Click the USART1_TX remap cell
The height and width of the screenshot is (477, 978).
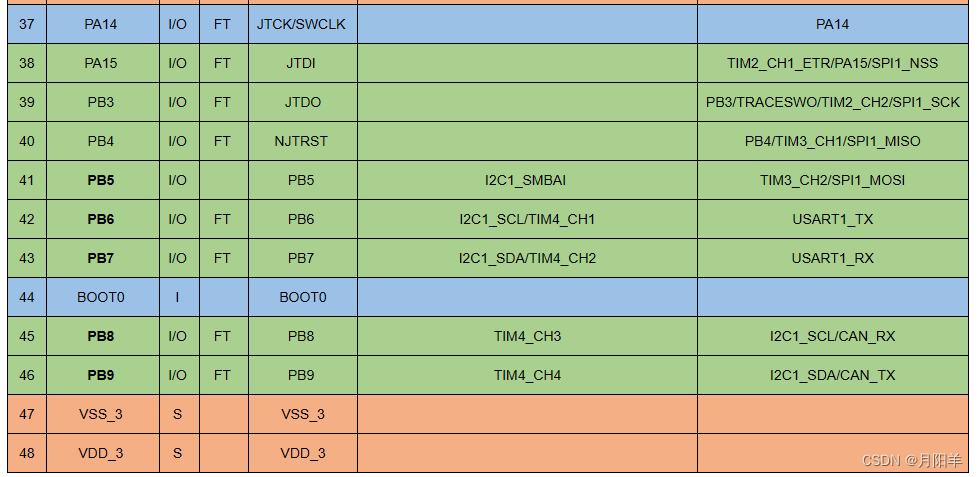pos(832,219)
